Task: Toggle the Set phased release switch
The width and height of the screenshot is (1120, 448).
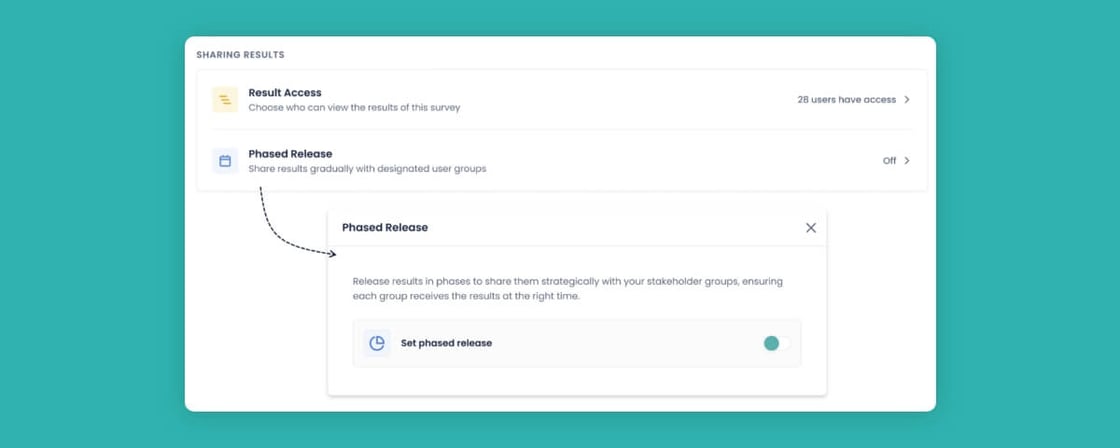Action: pyautogui.click(x=776, y=343)
